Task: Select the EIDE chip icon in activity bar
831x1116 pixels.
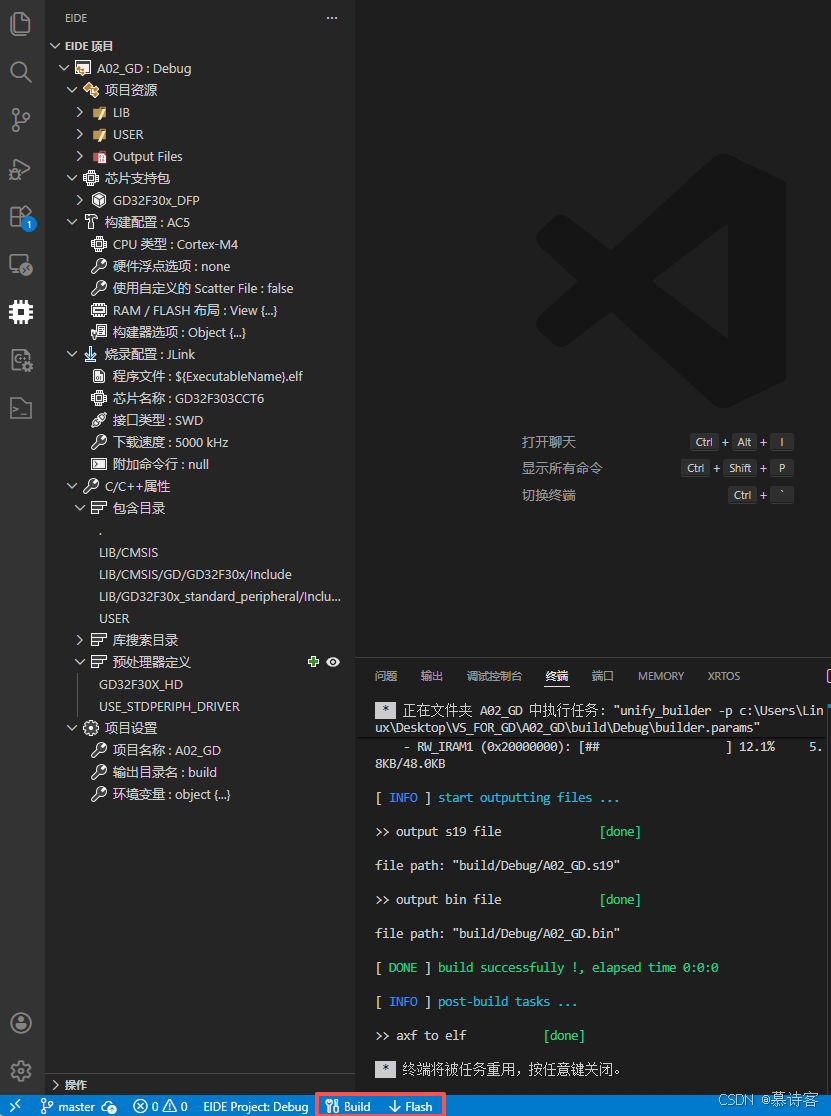Action: 21,312
